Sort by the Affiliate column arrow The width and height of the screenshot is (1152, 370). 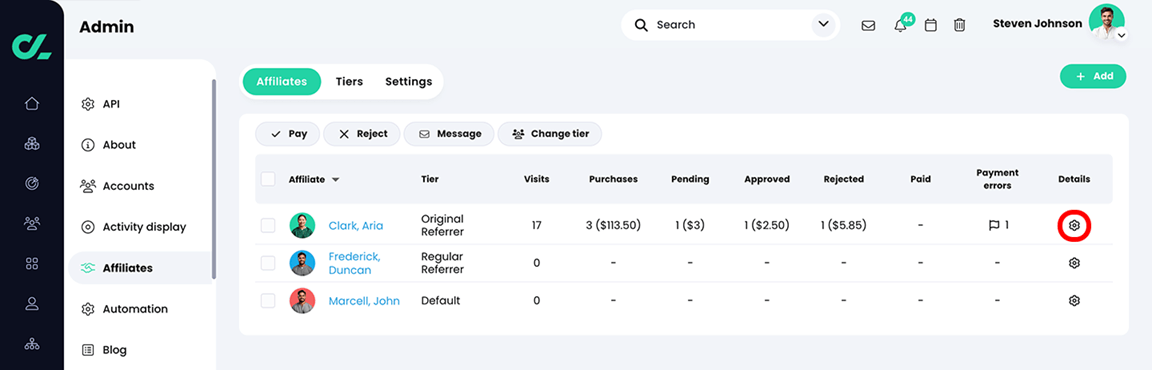click(x=336, y=180)
